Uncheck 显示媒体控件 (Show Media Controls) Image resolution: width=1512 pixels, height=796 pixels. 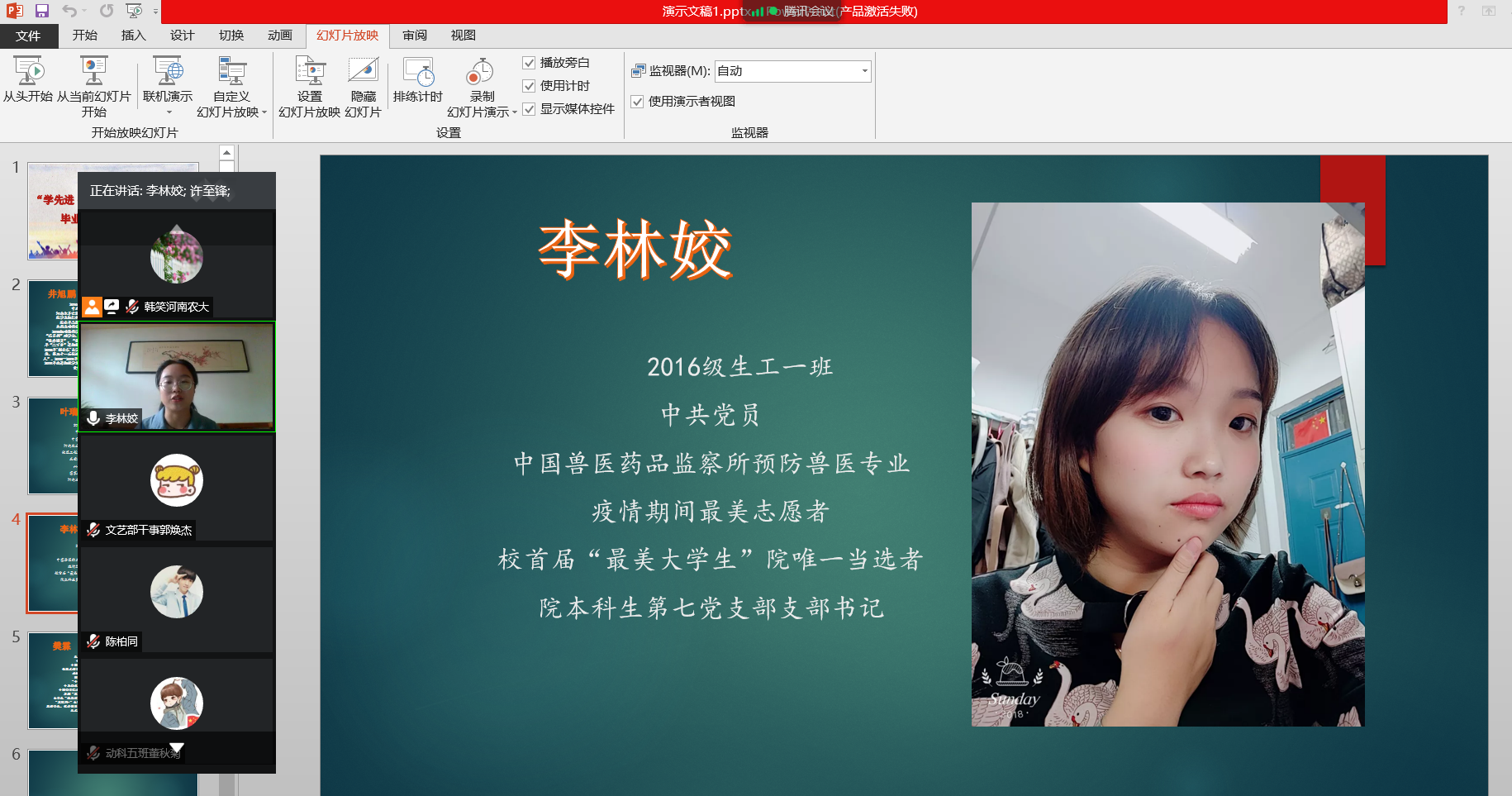point(528,108)
